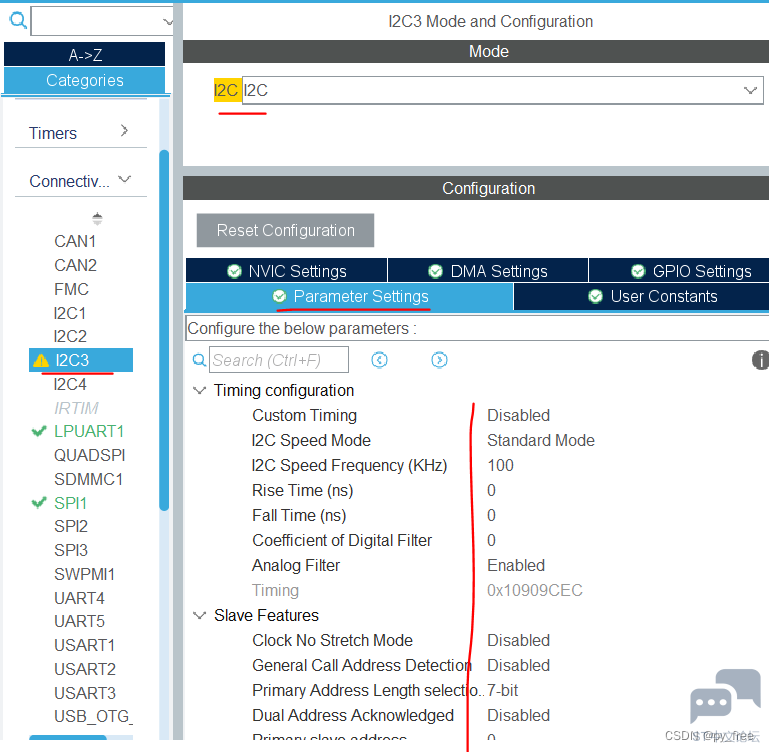Open the I2C mode dropdown
The height and width of the screenshot is (752, 769).
(503, 90)
